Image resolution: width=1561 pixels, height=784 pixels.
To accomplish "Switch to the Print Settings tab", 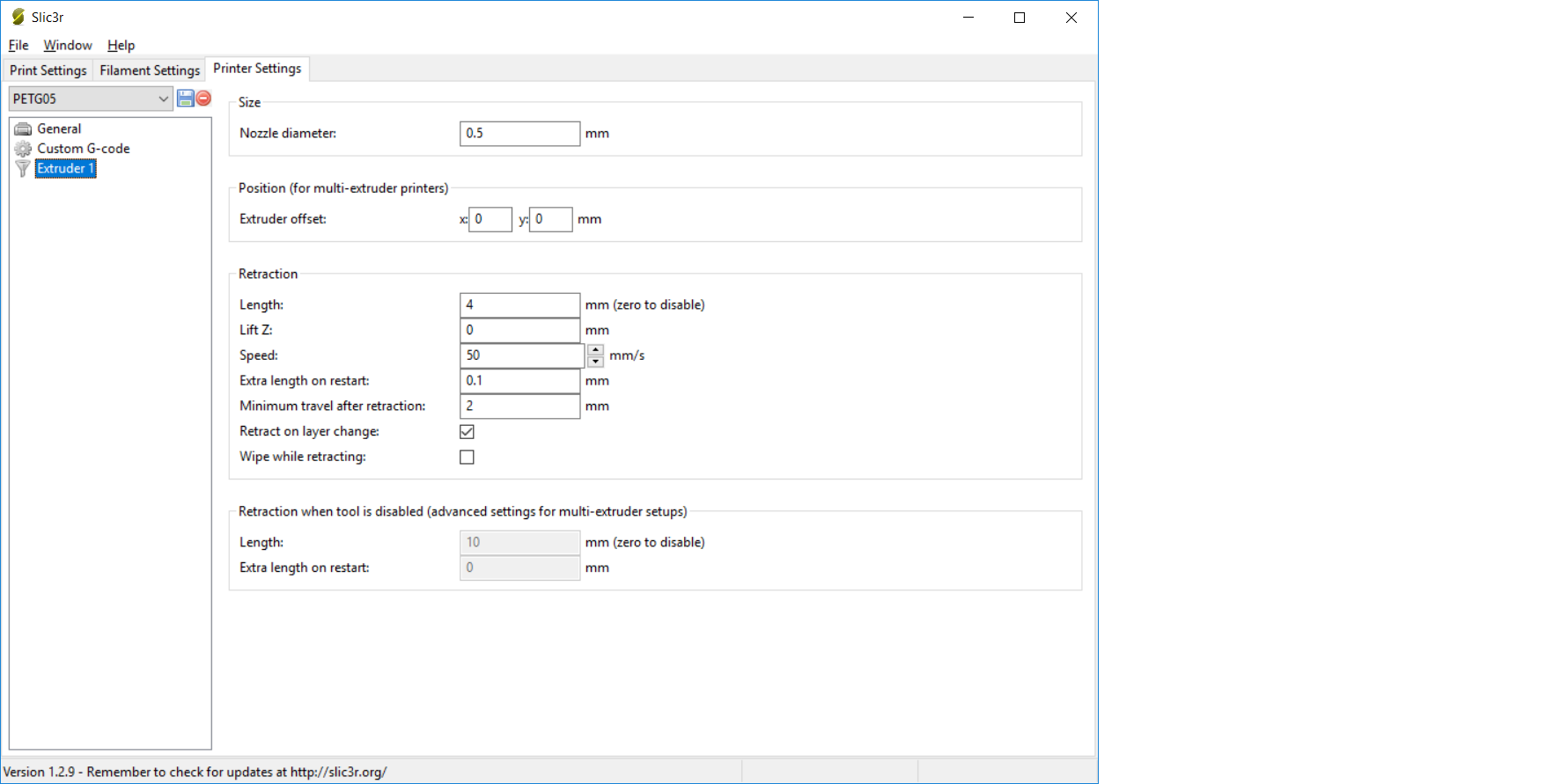I will (x=48, y=70).
